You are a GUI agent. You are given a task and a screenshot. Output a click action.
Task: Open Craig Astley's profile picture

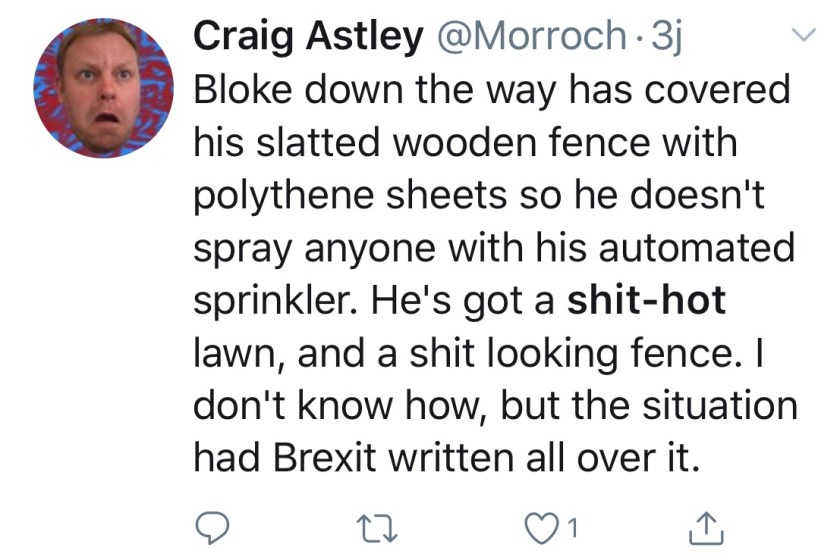[x=104, y=89]
